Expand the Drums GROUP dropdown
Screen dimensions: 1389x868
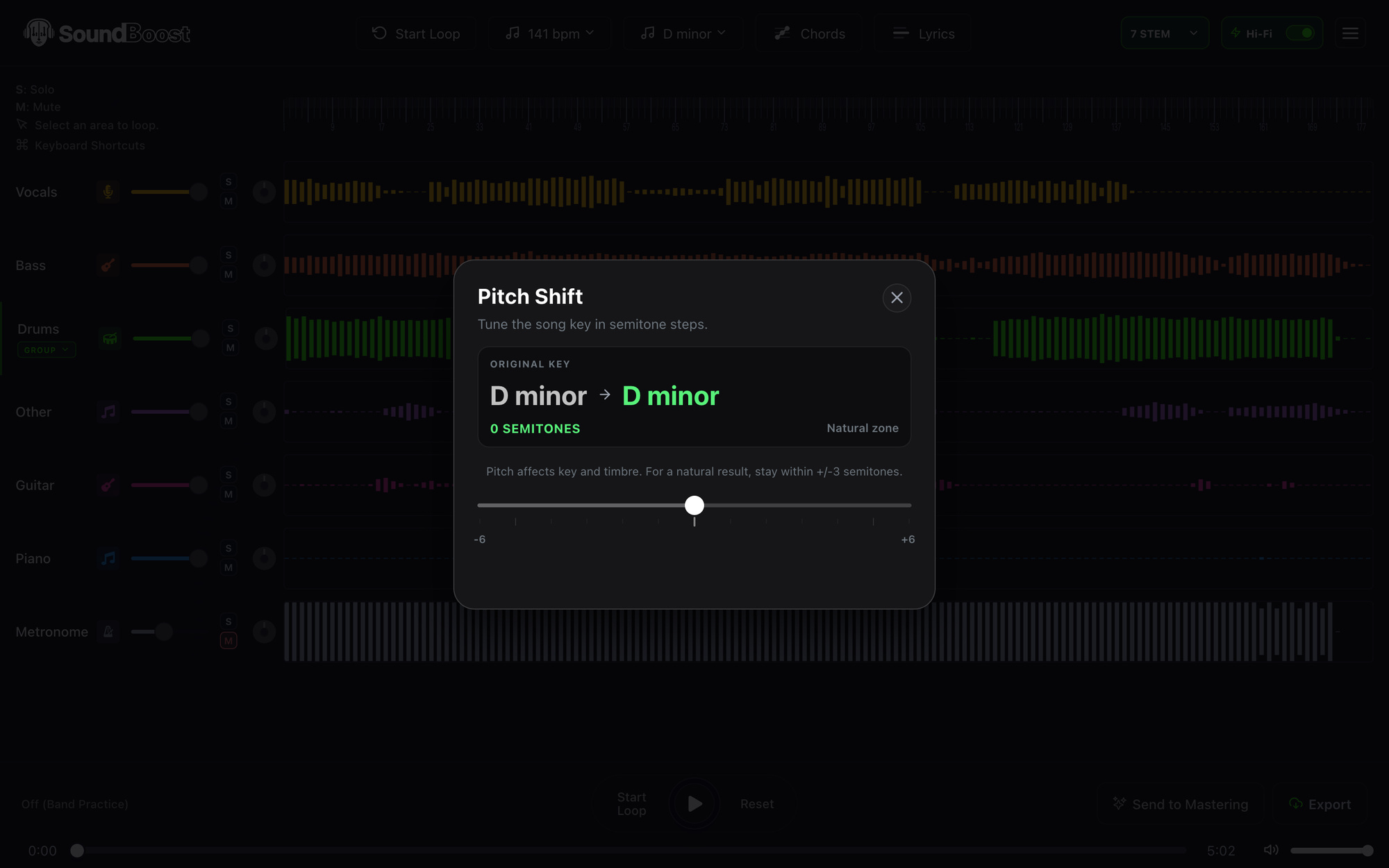click(47, 350)
